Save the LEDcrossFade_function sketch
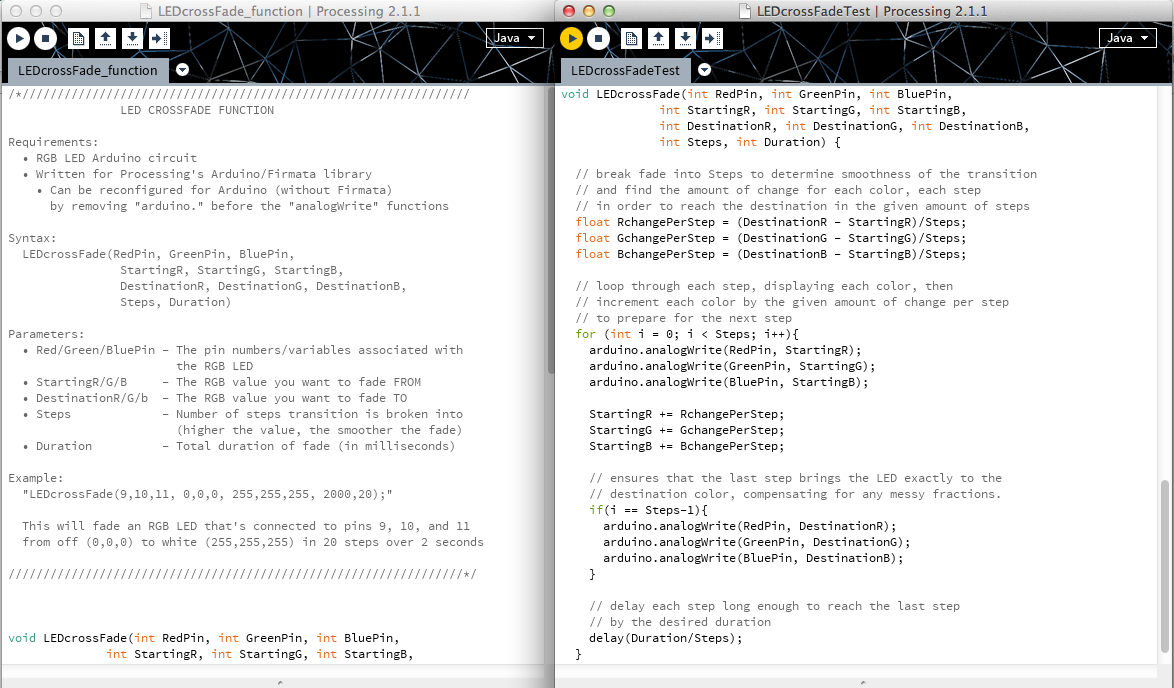Viewport: 1174px width, 688px height. (133, 38)
